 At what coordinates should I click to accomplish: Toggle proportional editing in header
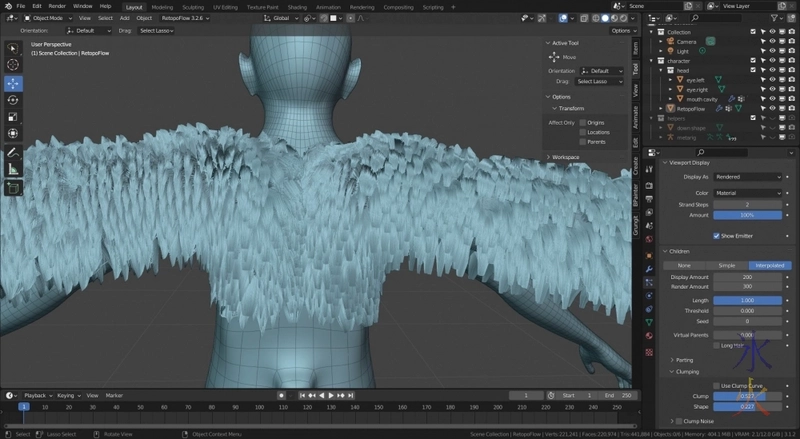351,18
